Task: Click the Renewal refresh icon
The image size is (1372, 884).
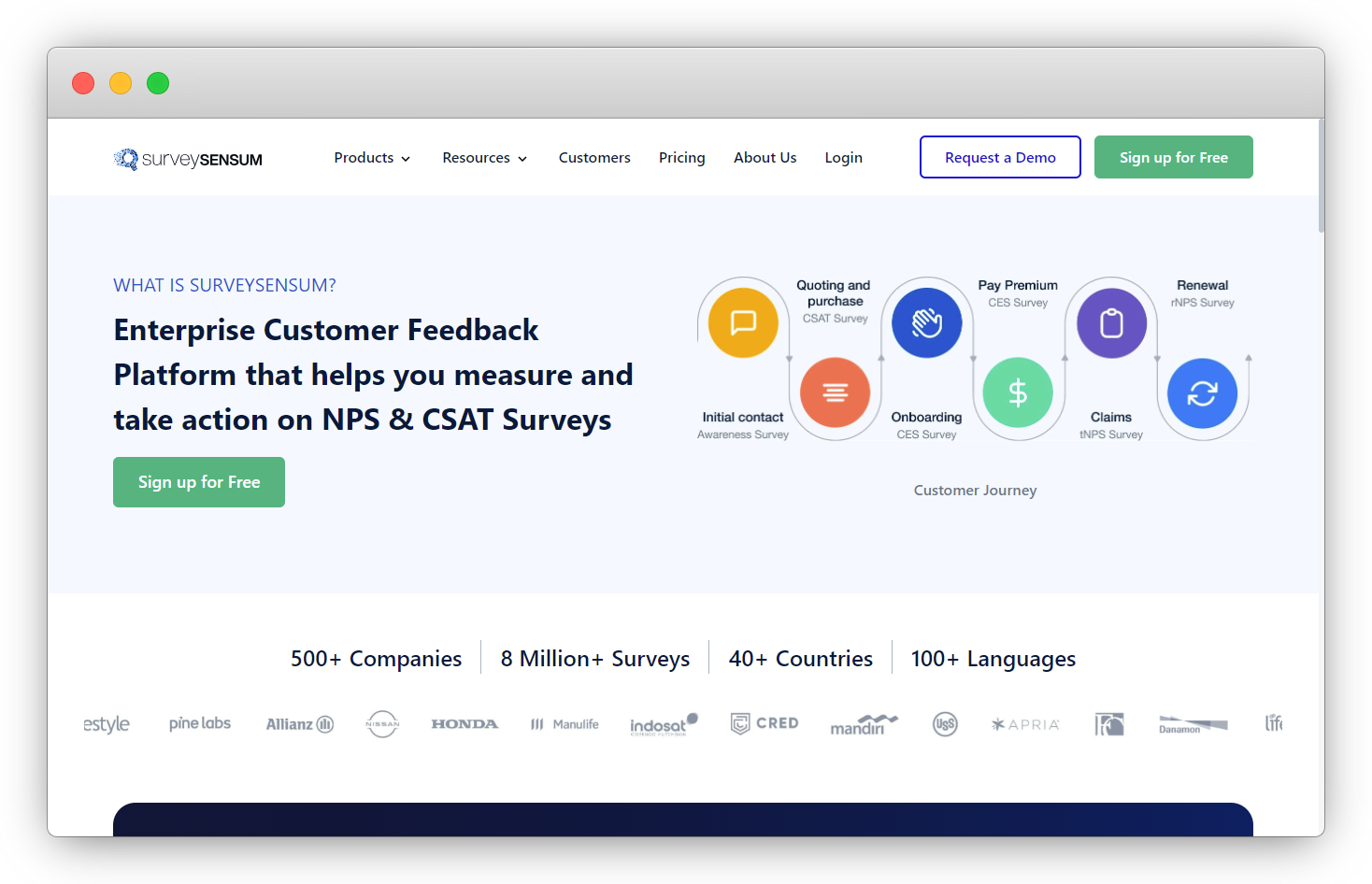Action: click(x=1203, y=393)
